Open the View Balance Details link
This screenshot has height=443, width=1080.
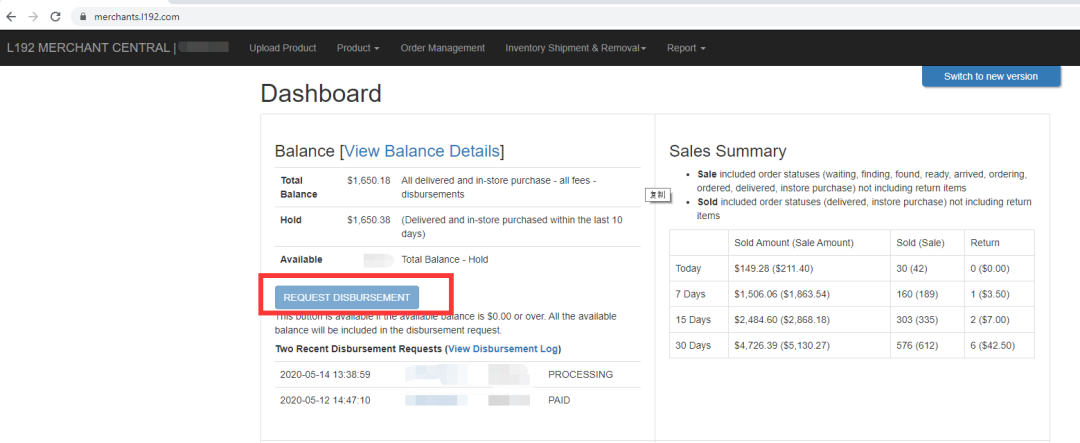pyautogui.click(x=422, y=151)
